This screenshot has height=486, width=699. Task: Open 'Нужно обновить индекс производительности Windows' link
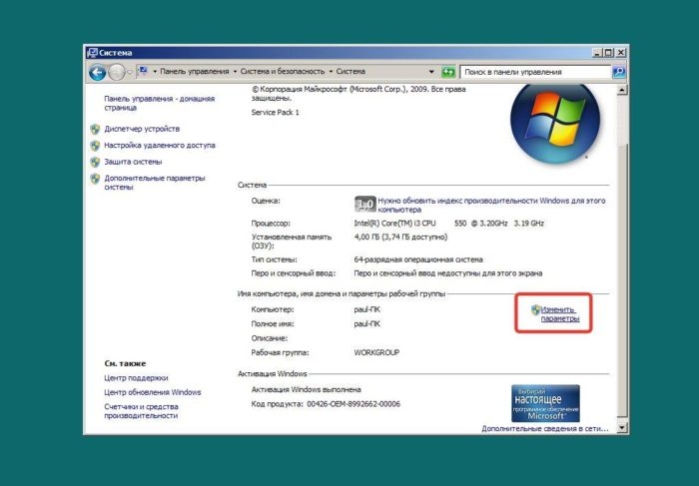(491, 205)
